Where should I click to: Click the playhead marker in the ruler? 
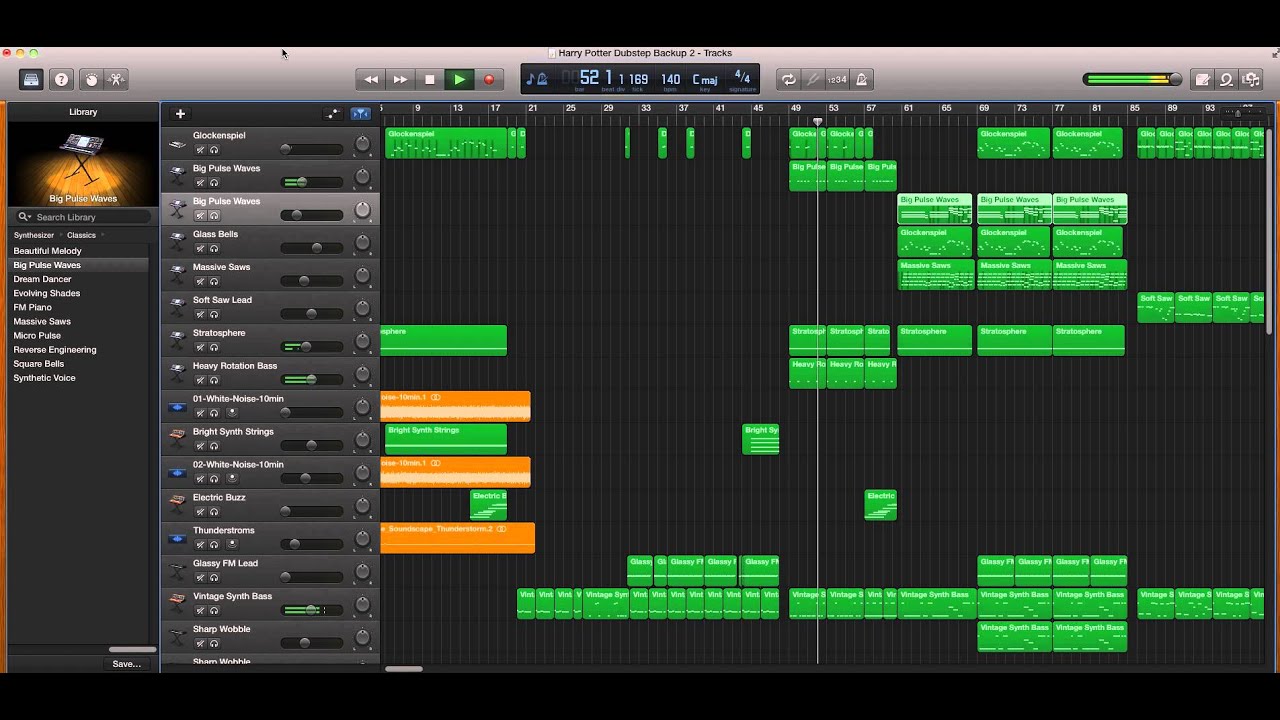pos(818,122)
